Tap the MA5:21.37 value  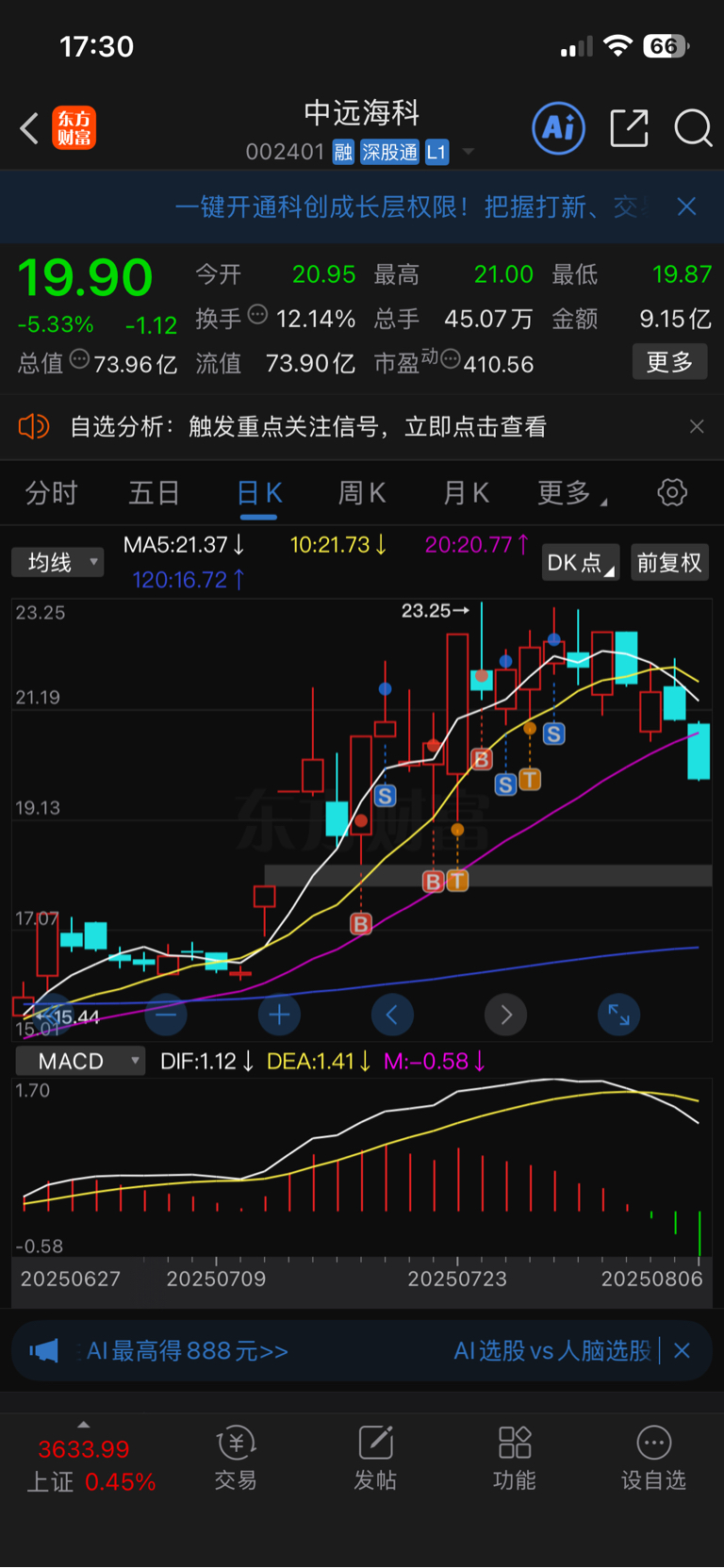coord(185,545)
